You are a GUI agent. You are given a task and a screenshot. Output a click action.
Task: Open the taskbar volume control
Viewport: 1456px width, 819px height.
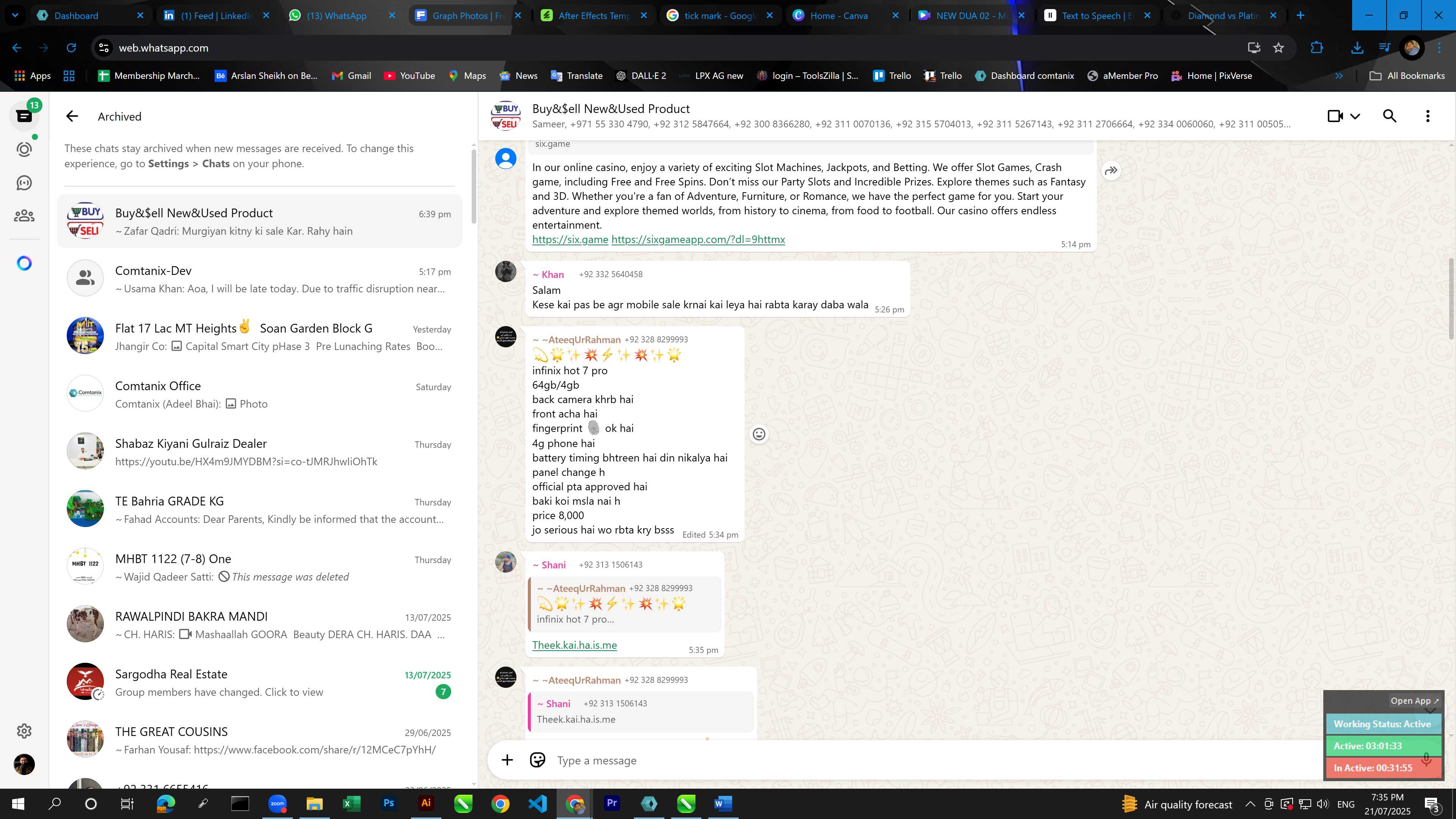click(x=1322, y=804)
